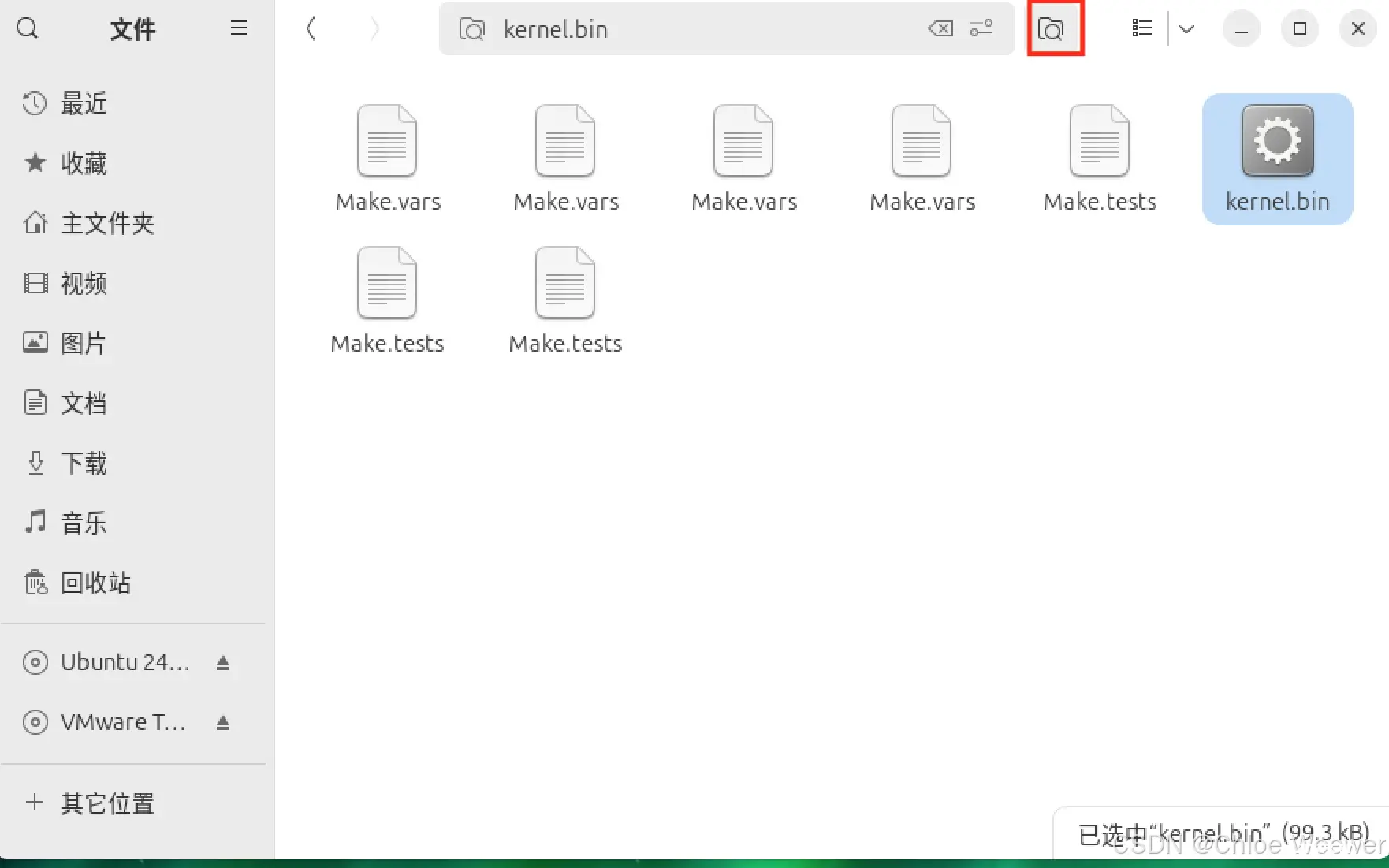
Task: Go back with the left arrow
Action: click(311, 29)
